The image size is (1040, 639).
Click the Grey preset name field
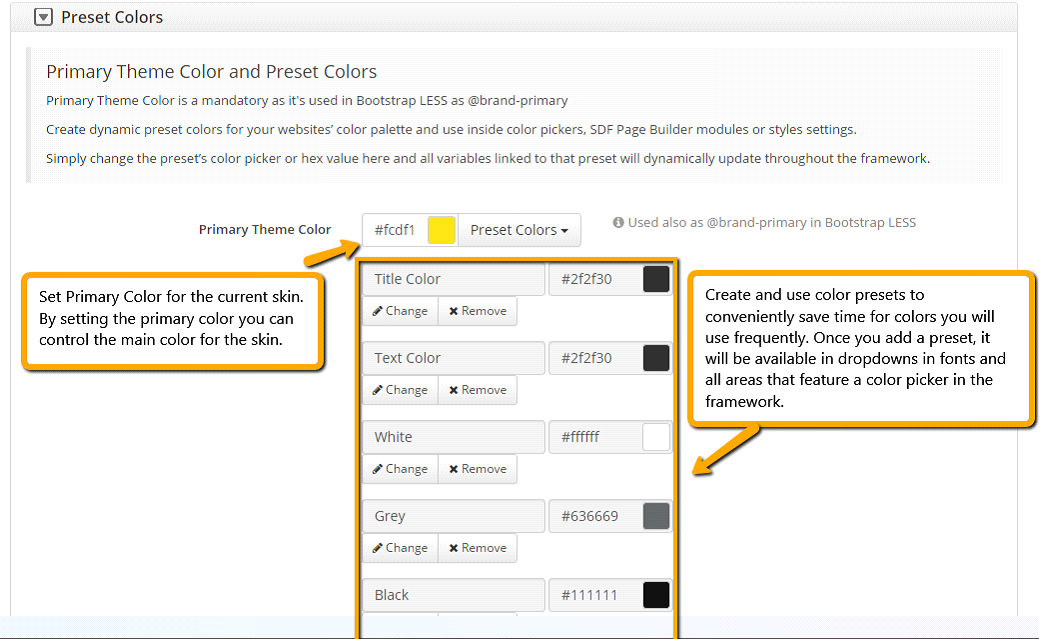pyautogui.click(x=453, y=516)
